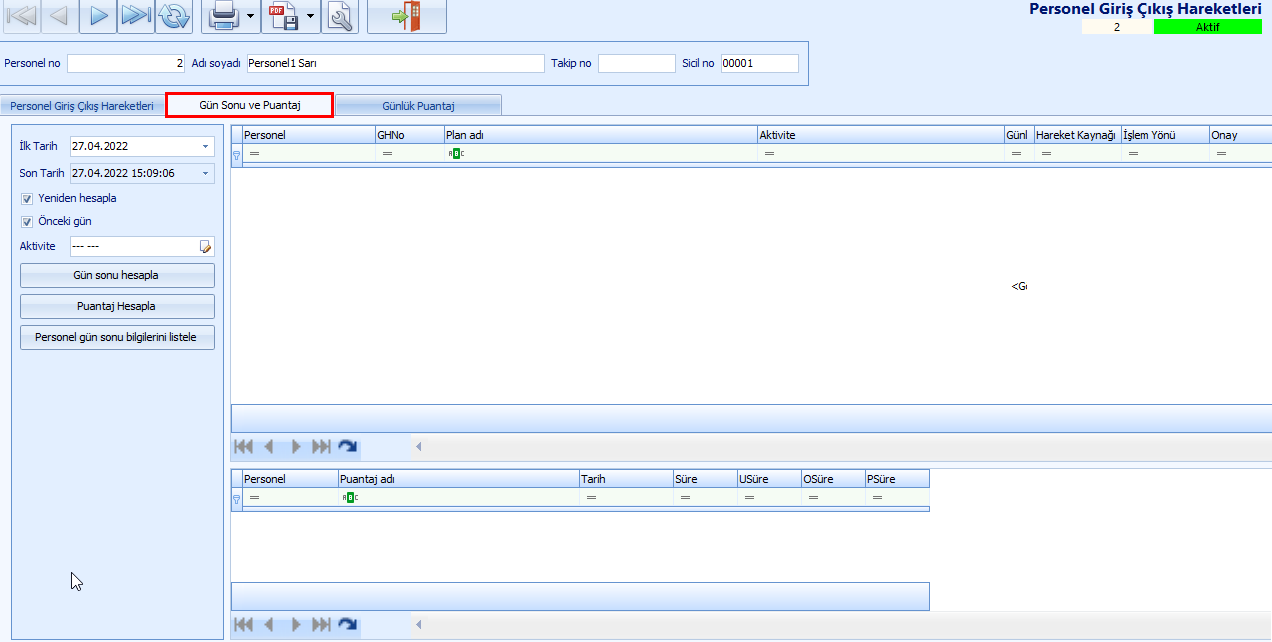Open the Günlük Puantaj tab
This screenshot has width=1272, height=642.
click(x=418, y=105)
